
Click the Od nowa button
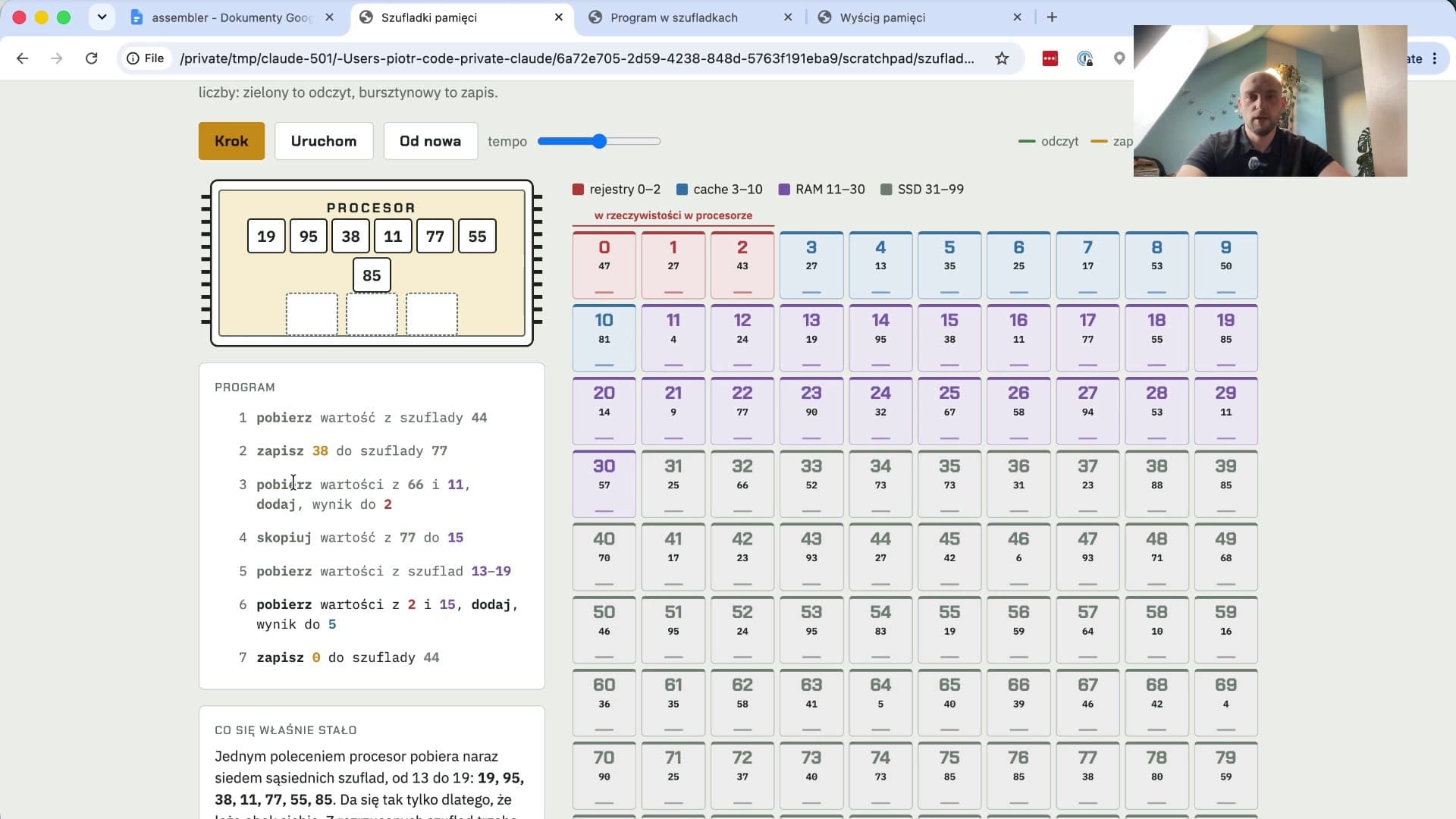click(x=430, y=141)
